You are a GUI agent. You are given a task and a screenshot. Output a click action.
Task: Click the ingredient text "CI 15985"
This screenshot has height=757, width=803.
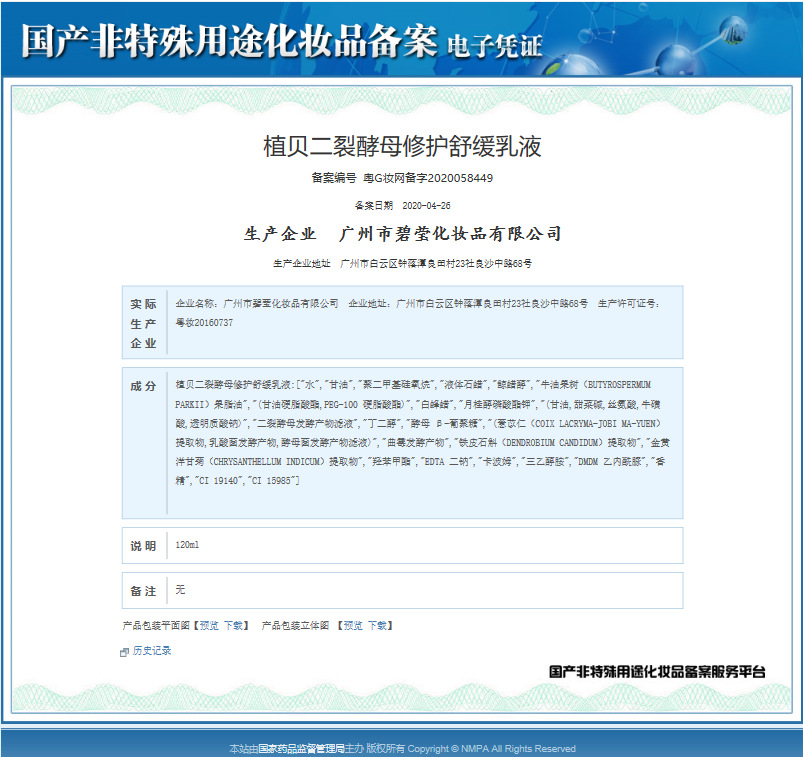(272, 481)
